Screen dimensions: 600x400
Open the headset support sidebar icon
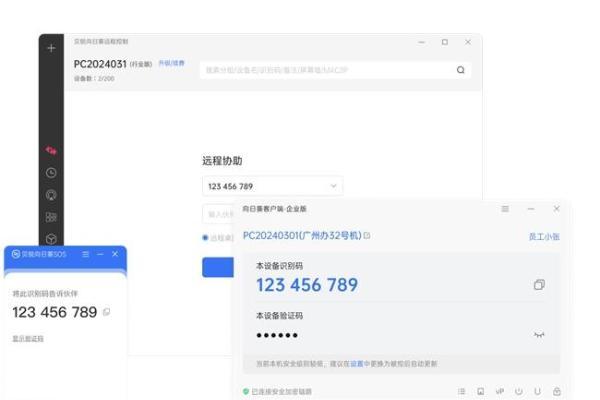click(51, 195)
